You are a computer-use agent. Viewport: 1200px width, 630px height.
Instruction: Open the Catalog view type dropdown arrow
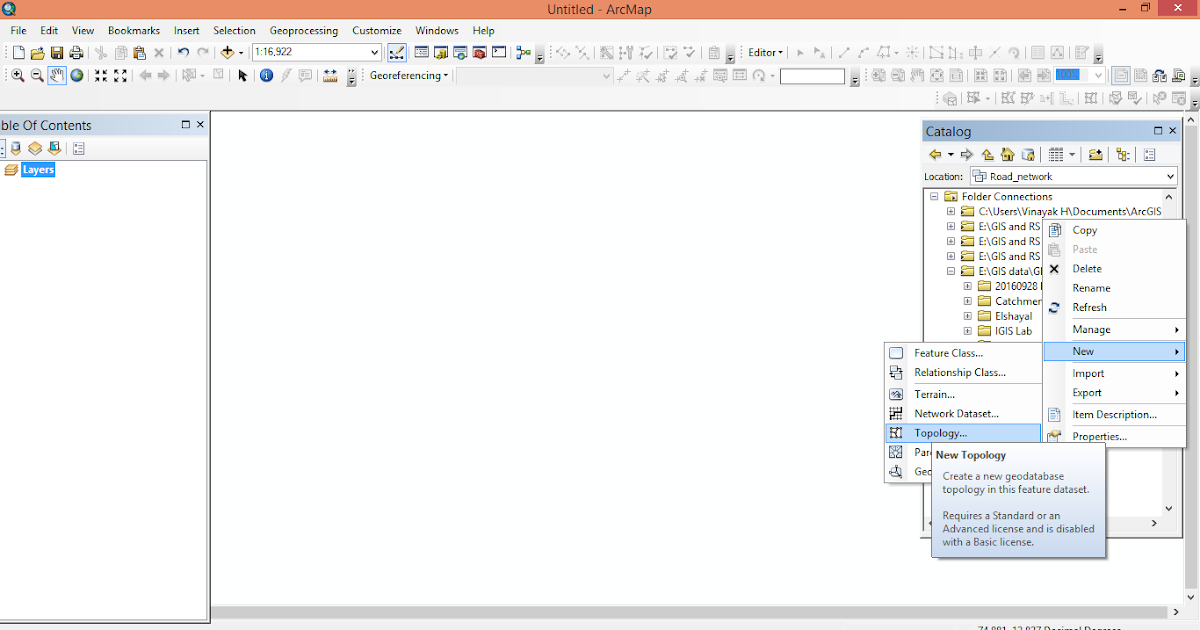click(1072, 154)
